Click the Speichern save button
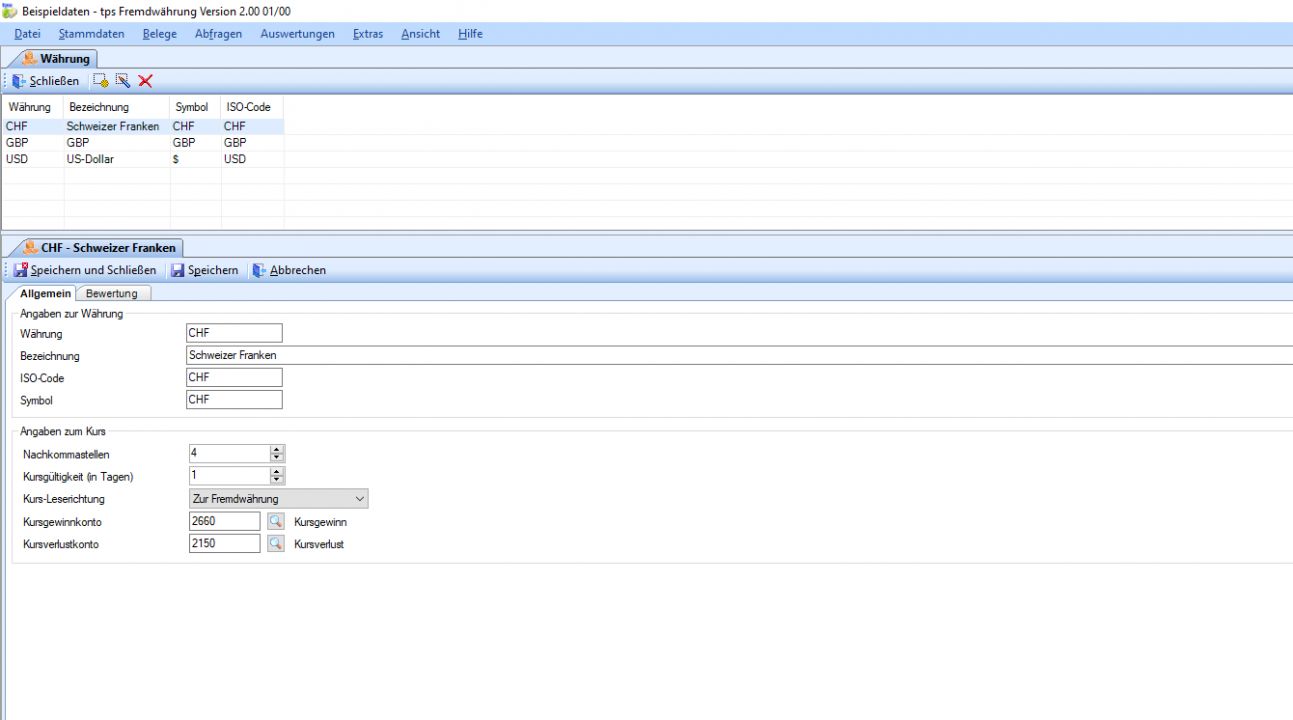Screen dimensions: 1293x720 (205, 270)
